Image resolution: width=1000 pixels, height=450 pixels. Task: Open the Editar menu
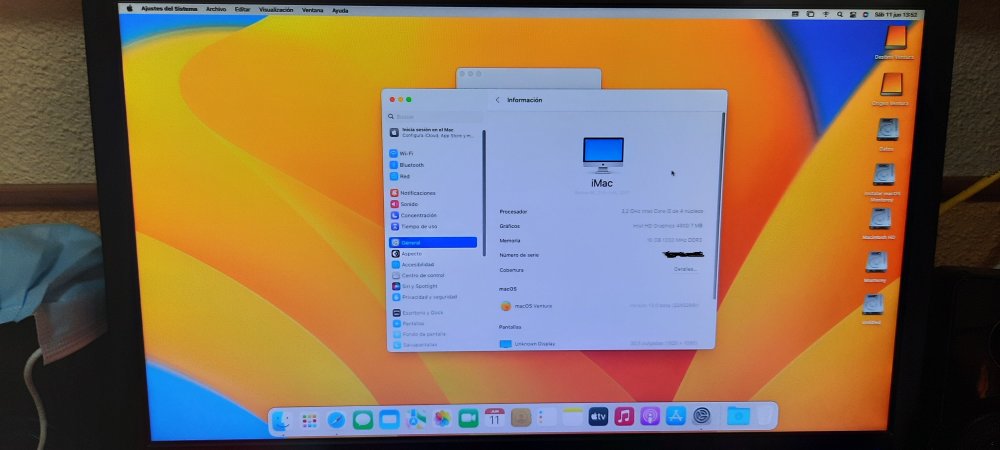(242, 10)
